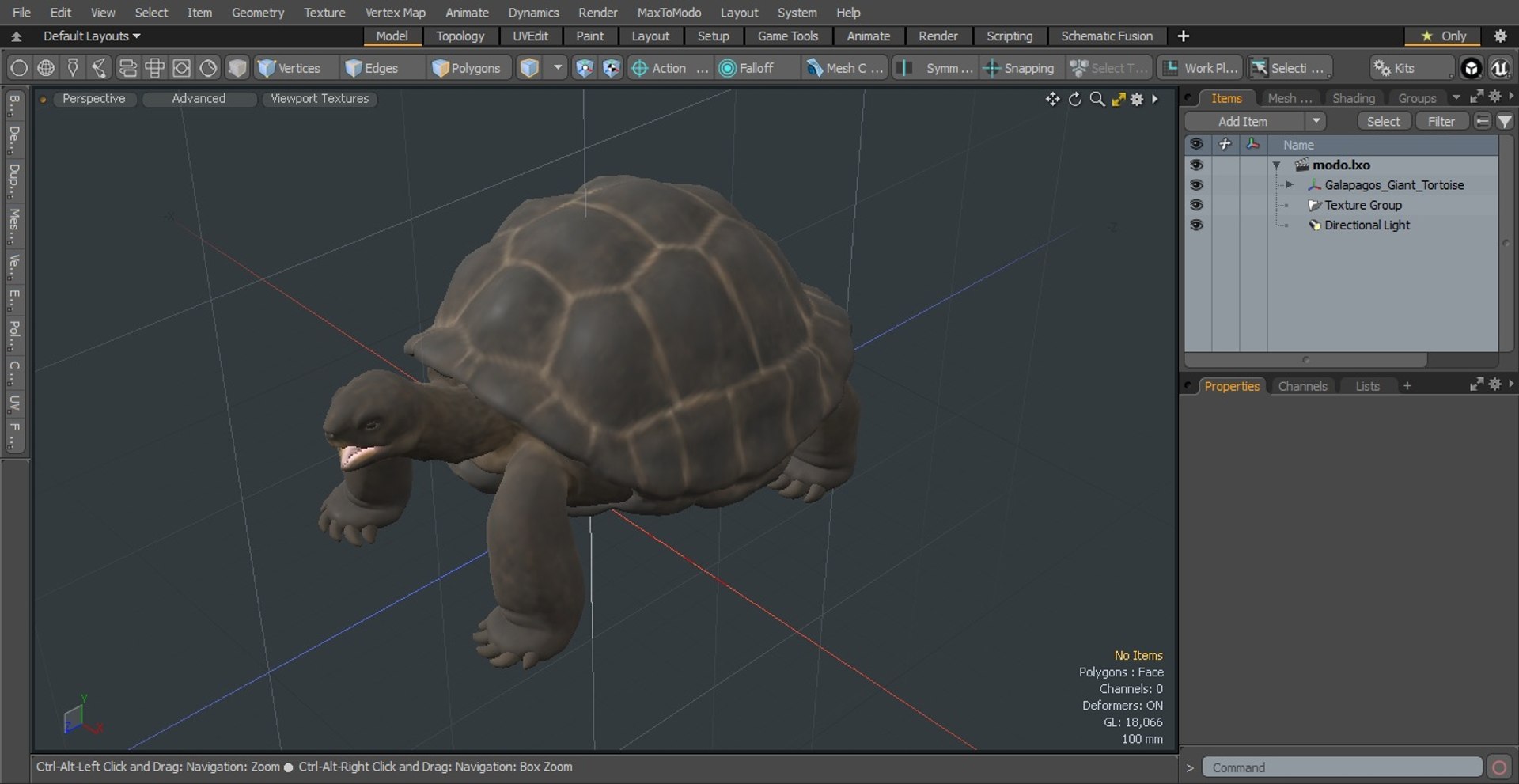Viewport: 1519px width, 784px height.
Task: Click the second action center axis icon
Action: [611, 68]
